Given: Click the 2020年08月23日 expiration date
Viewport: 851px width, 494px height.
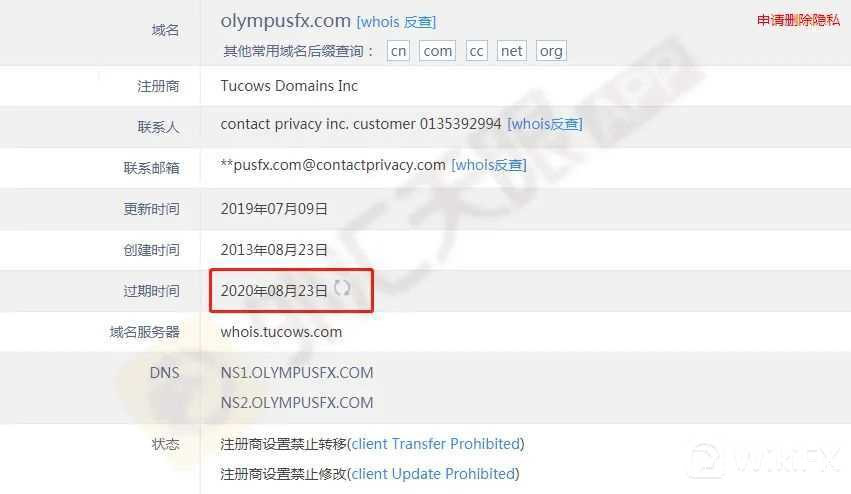Looking at the screenshot, I should point(274,291).
